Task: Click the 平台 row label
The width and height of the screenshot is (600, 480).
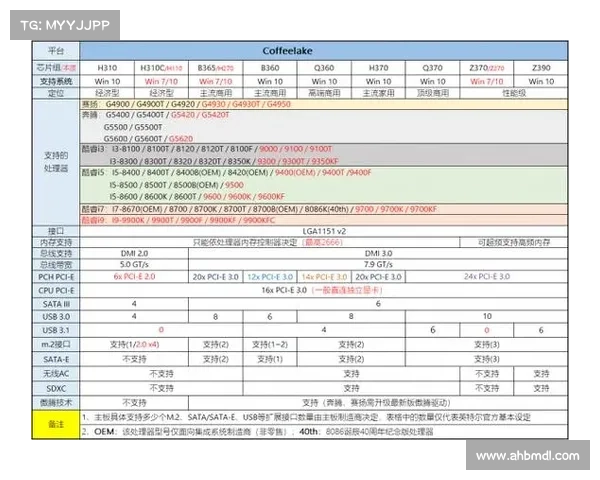Action: coord(56,51)
